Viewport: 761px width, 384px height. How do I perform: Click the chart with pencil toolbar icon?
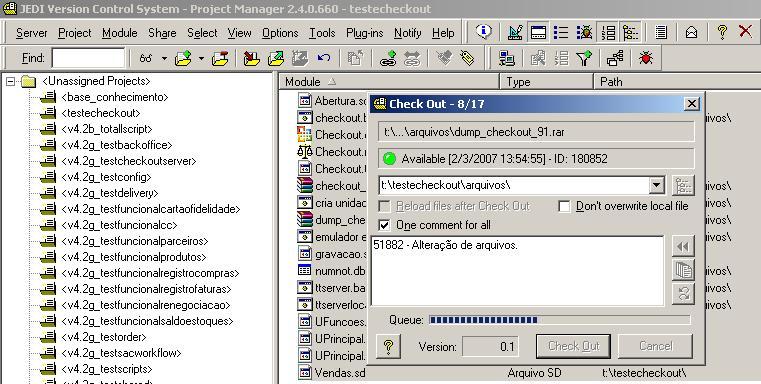[x=515, y=33]
